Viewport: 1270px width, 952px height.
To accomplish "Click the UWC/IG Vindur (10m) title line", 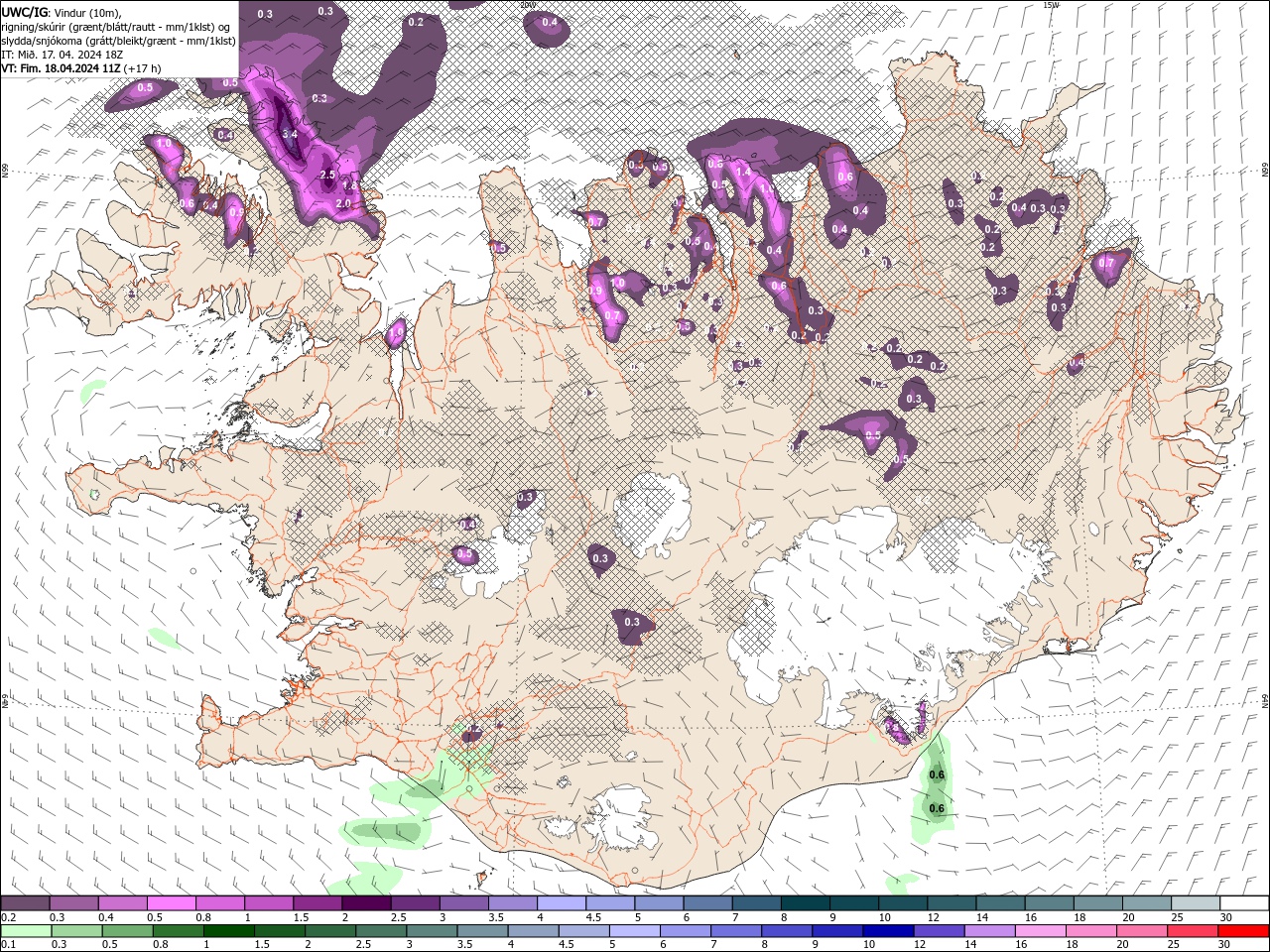I will [64, 12].
